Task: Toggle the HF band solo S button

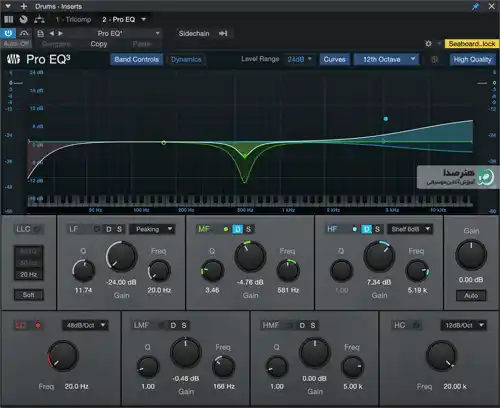Action: click(377, 229)
